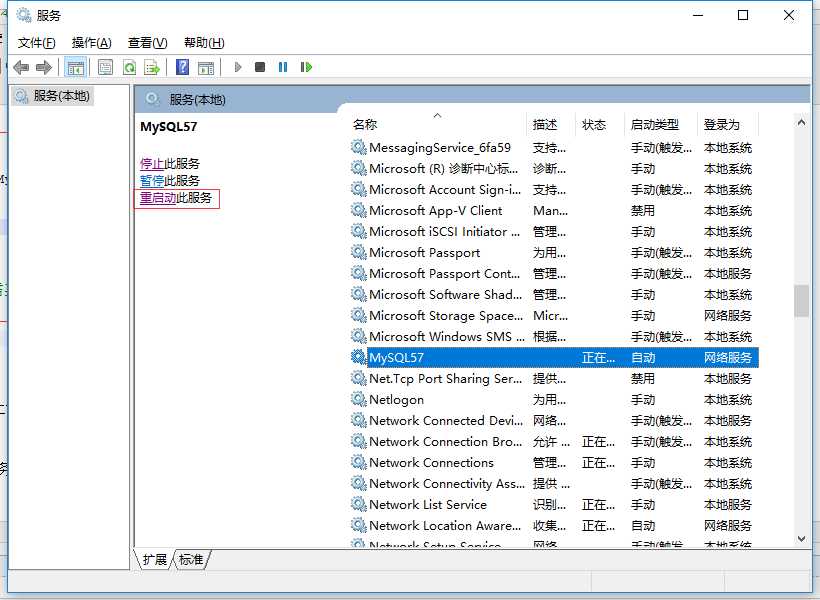Click the 重启动 link to restart service
The width and height of the screenshot is (820, 600).
[158, 198]
